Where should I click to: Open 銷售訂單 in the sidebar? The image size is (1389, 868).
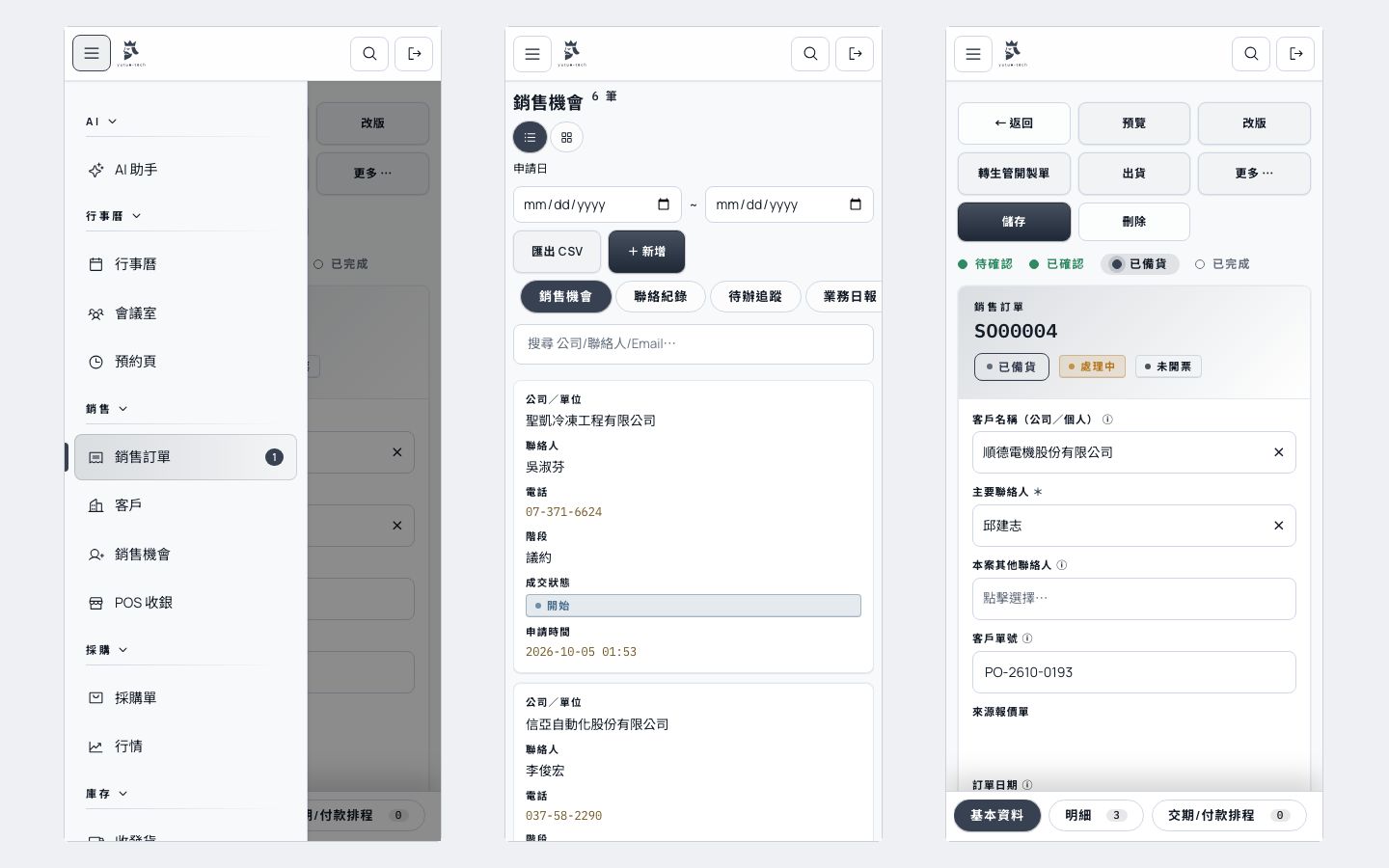coord(185,457)
